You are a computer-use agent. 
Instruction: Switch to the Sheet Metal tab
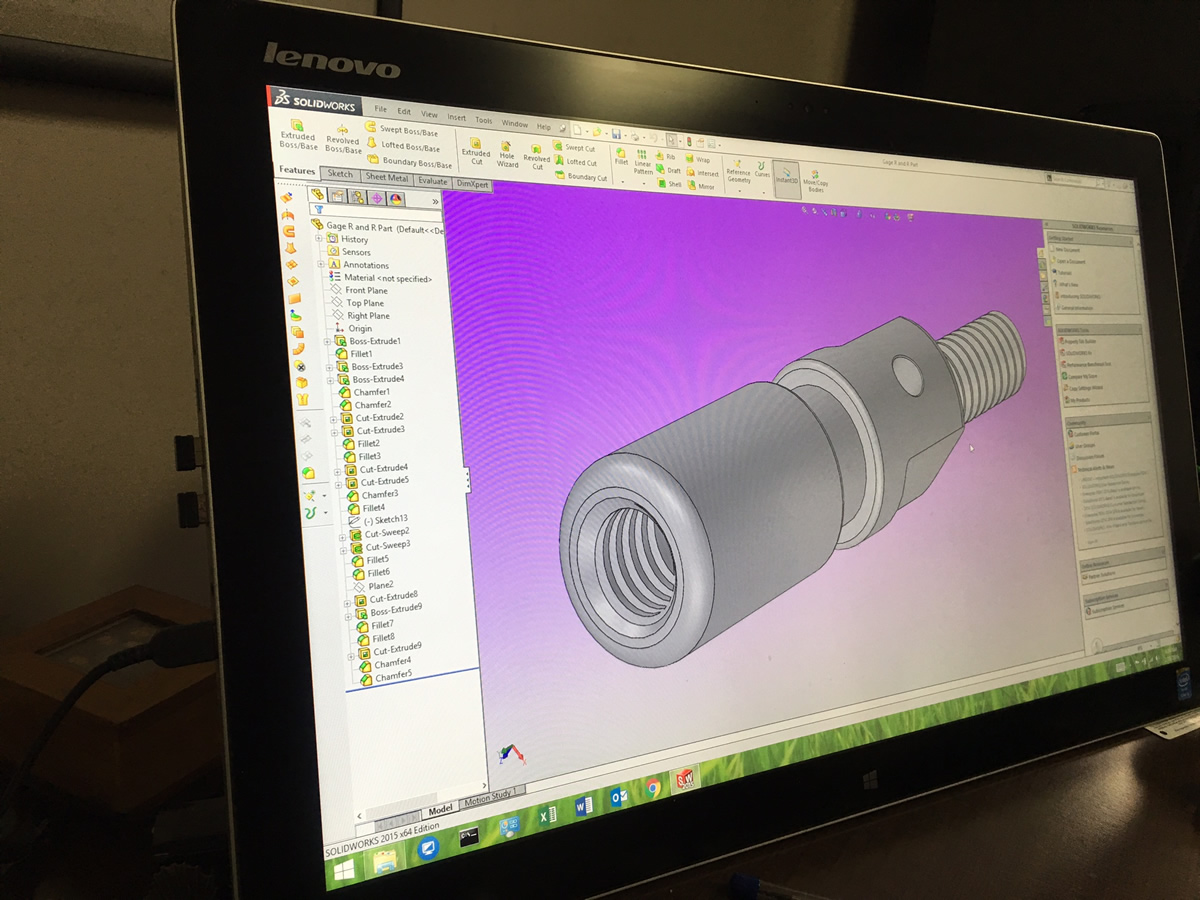(x=387, y=177)
